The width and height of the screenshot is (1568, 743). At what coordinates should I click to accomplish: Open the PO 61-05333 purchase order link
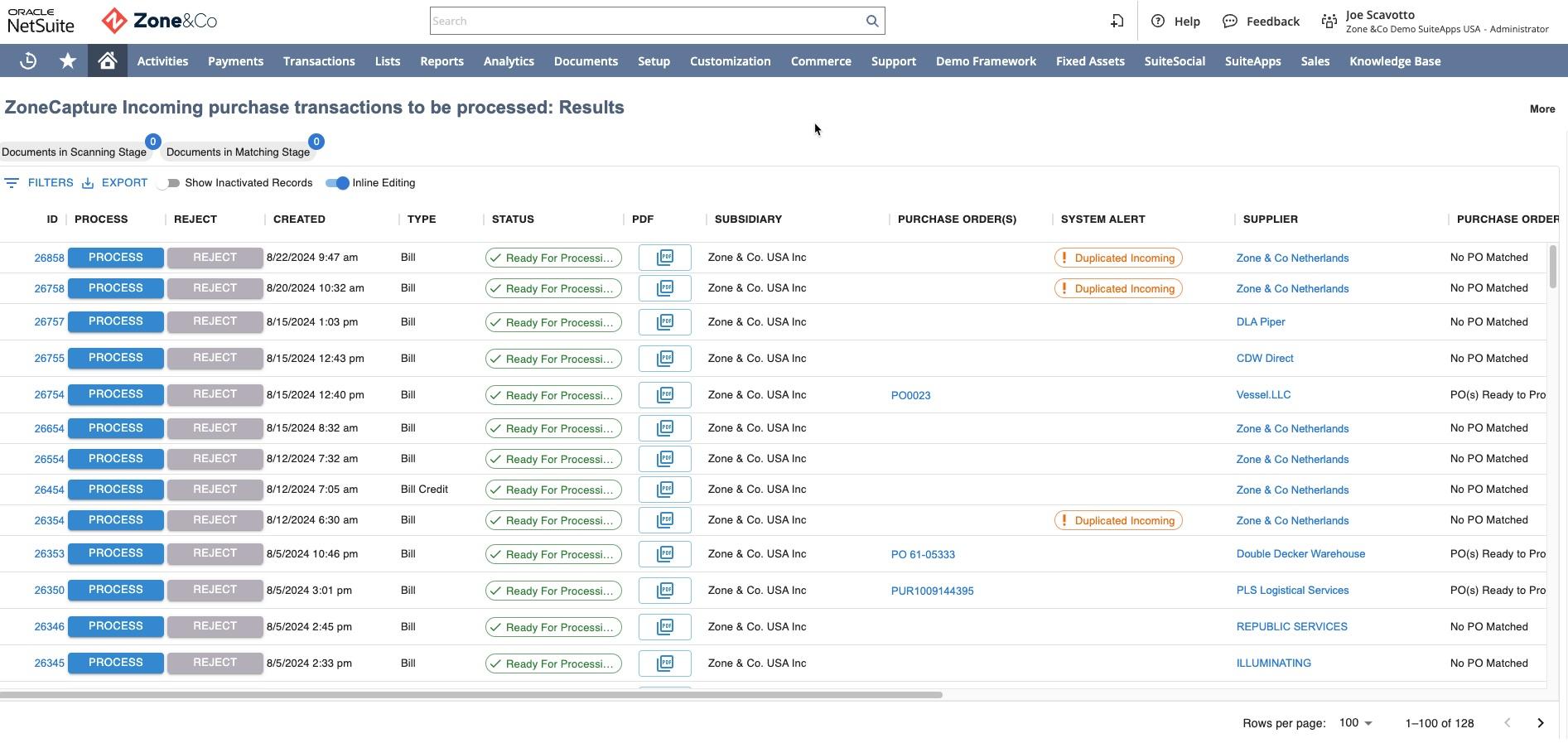point(923,554)
